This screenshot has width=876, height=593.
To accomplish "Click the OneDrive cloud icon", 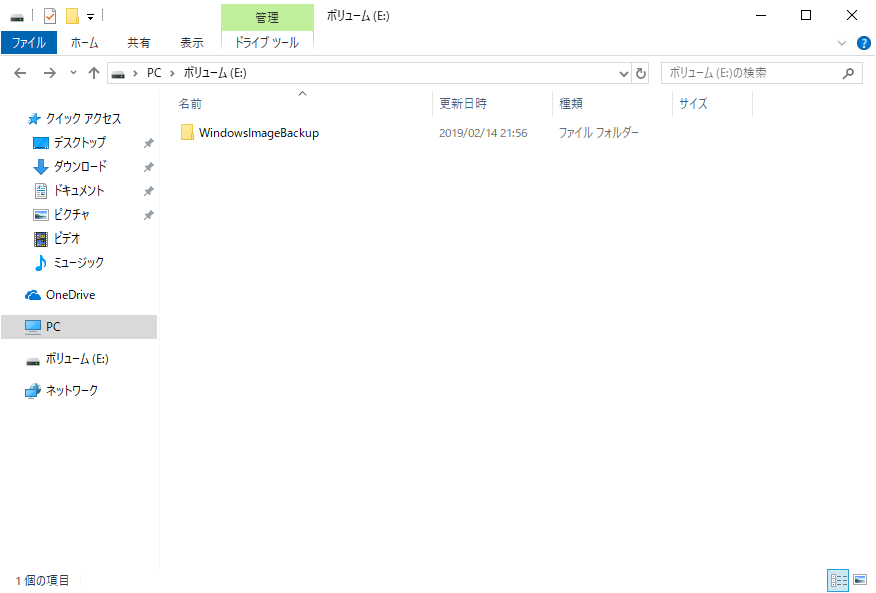I will [x=33, y=295].
